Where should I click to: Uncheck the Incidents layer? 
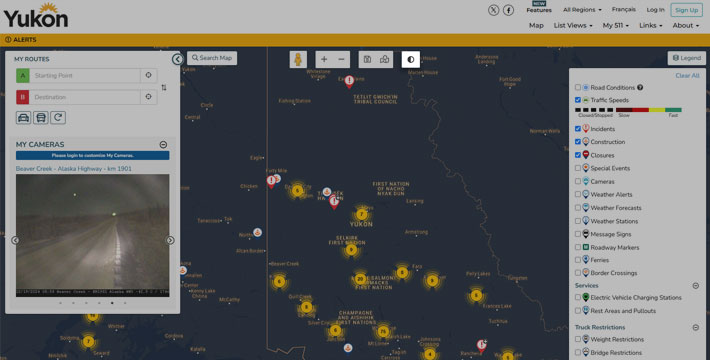(578, 129)
